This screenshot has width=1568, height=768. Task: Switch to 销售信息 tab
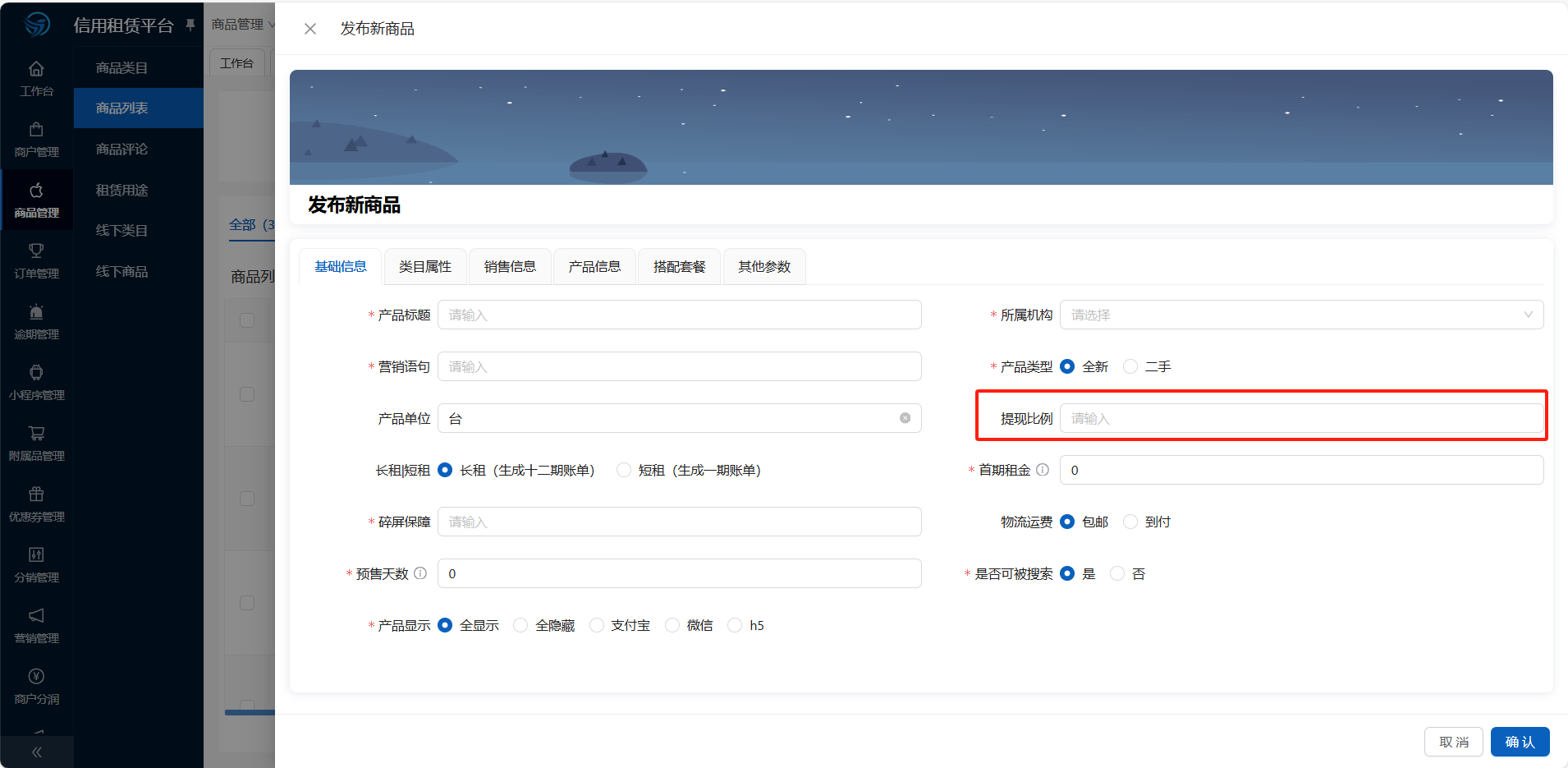pos(510,266)
